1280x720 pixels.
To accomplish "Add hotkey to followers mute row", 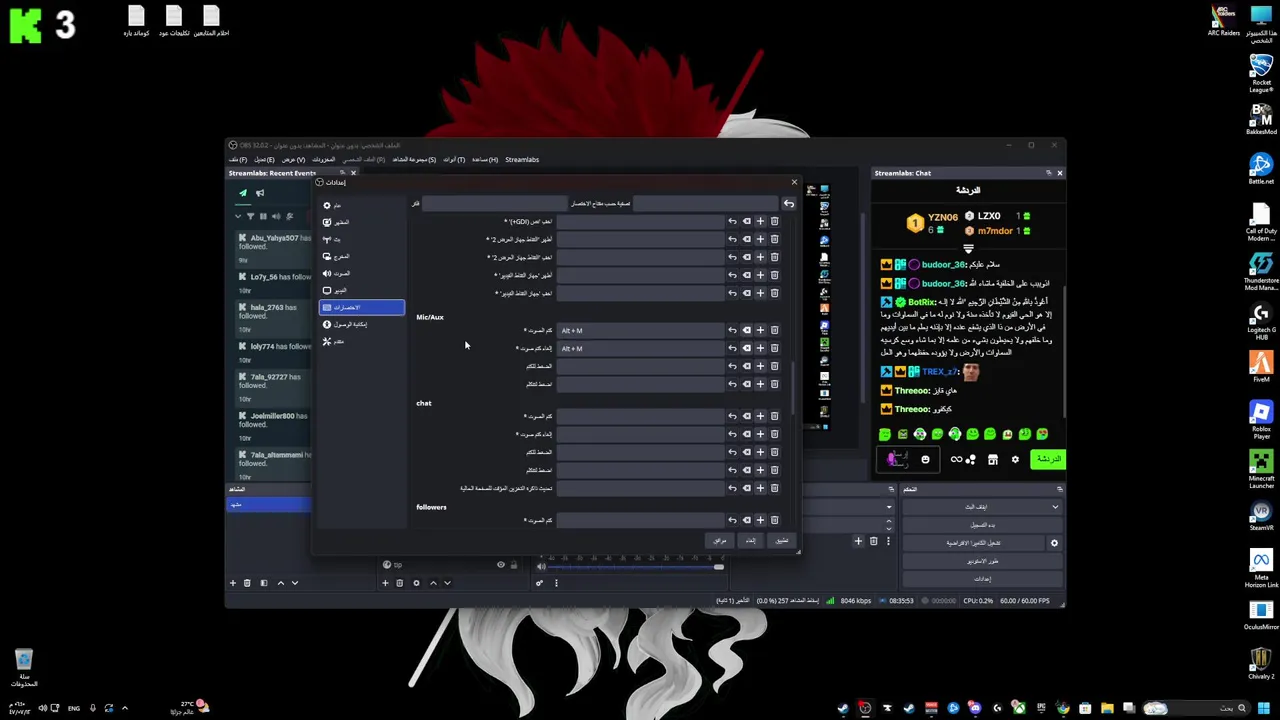I will tap(760, 520).
